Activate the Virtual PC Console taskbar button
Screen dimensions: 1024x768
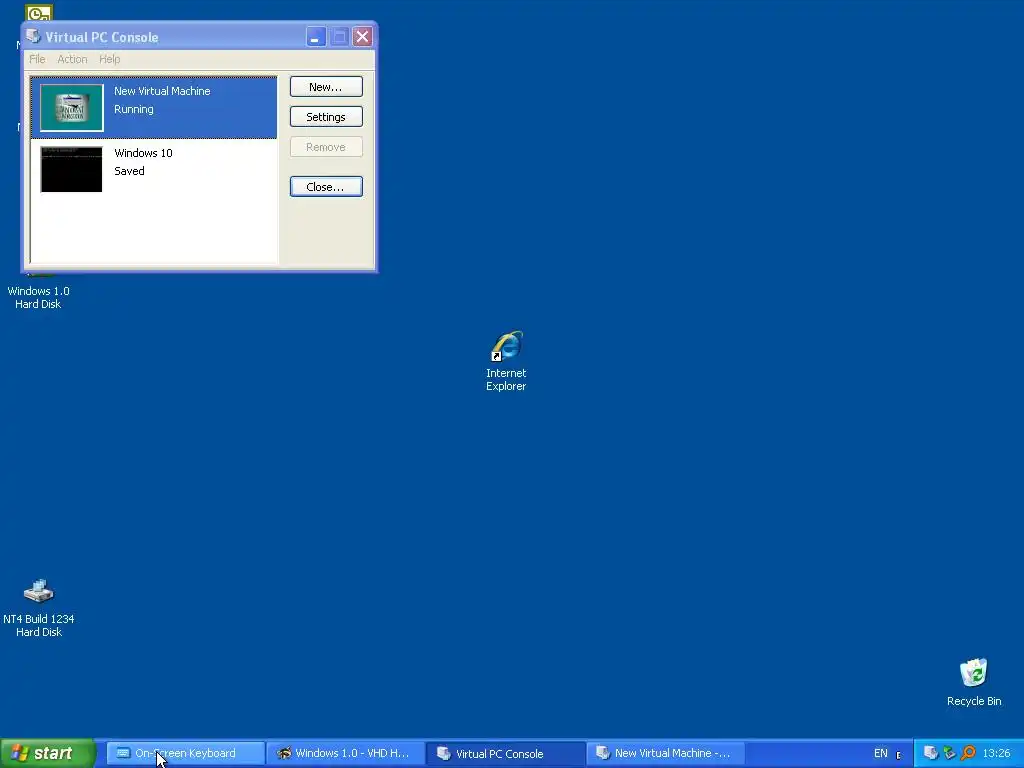click(x=505, y=753)
